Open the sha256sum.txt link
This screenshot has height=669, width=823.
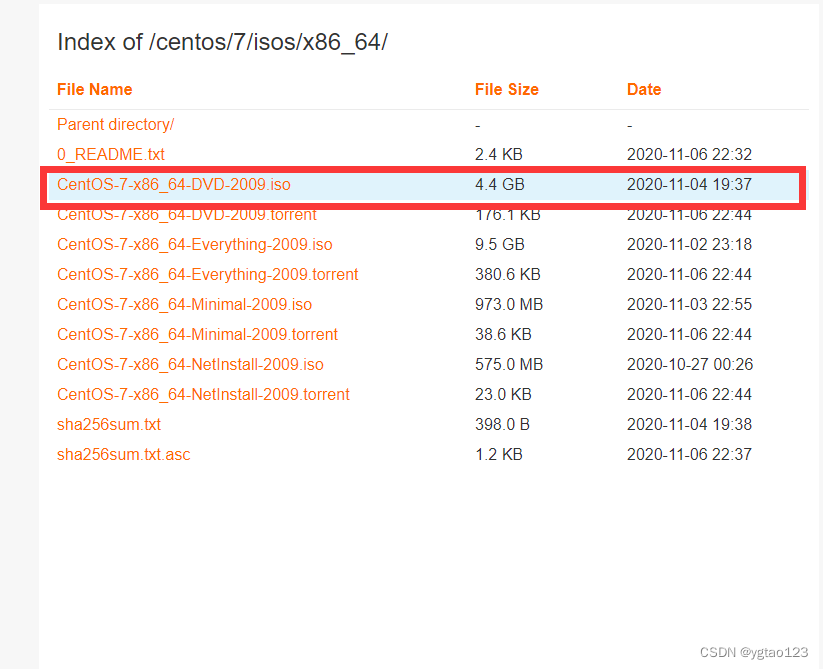click(x=109, y=424)
